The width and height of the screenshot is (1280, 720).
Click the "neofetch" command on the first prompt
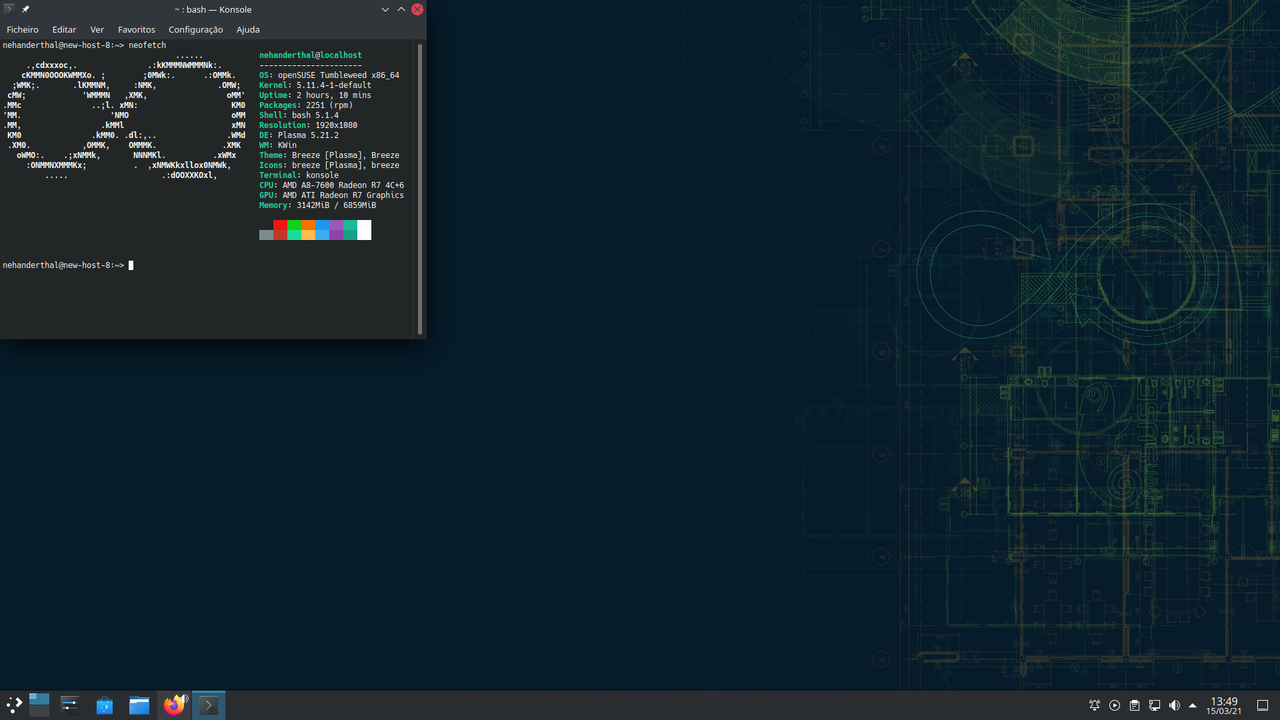point(147,45)
